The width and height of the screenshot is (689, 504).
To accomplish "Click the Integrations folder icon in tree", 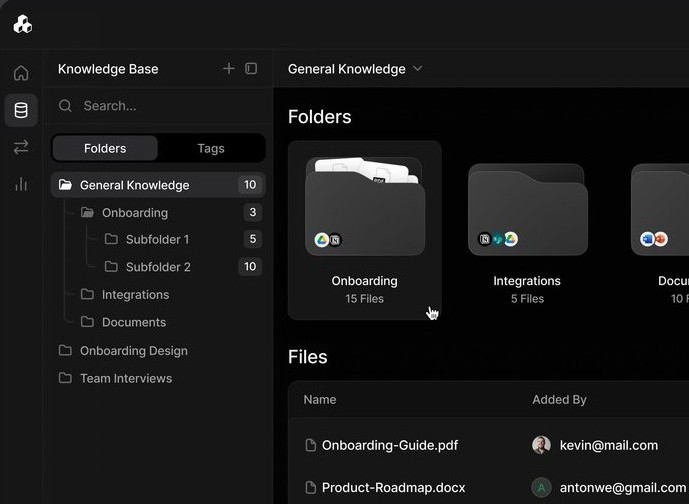I will 87,294.
